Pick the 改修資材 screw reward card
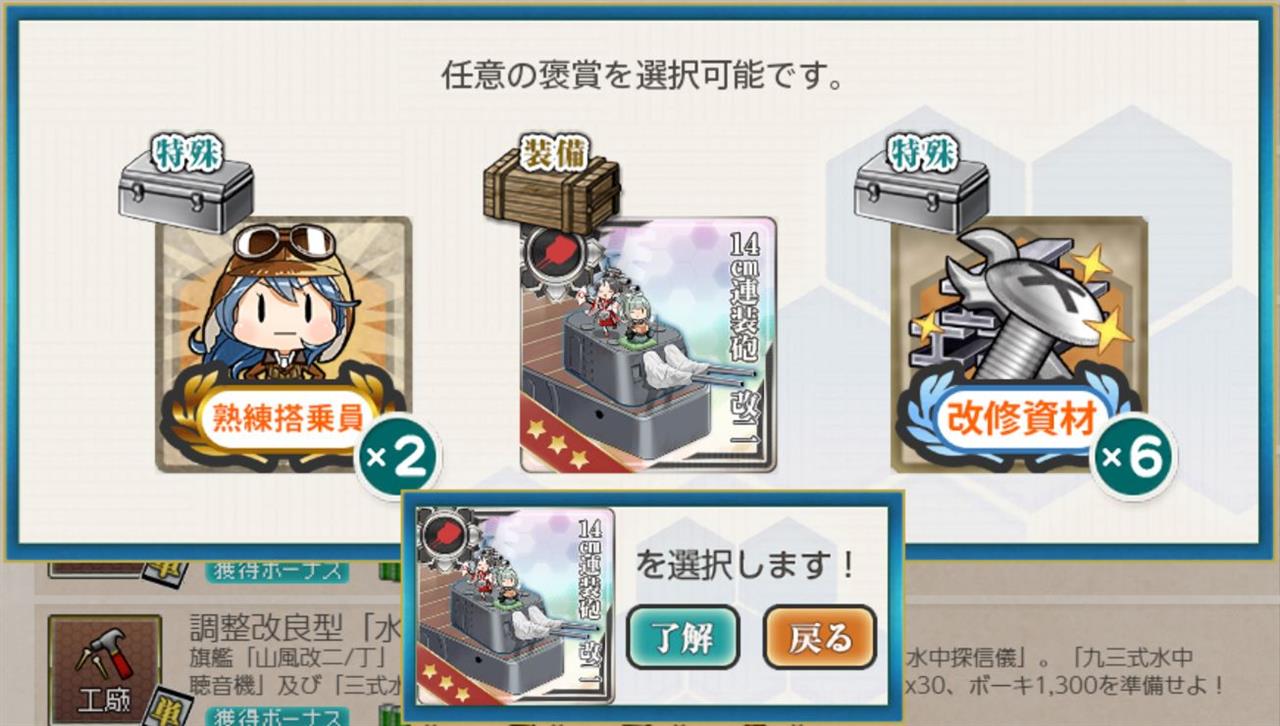 tap(1019, 343)
